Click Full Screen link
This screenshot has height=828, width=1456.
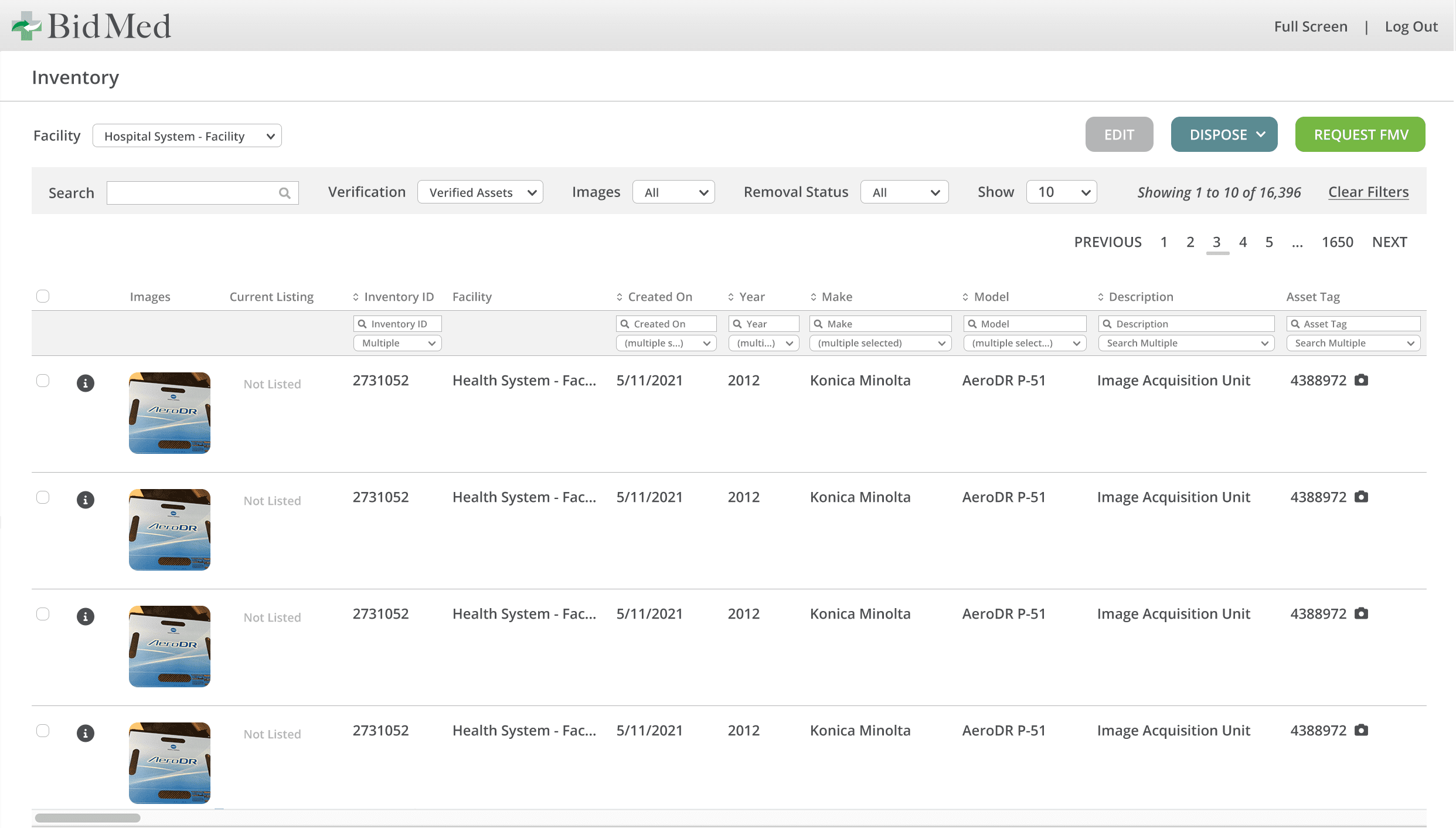click(1311, 26)
